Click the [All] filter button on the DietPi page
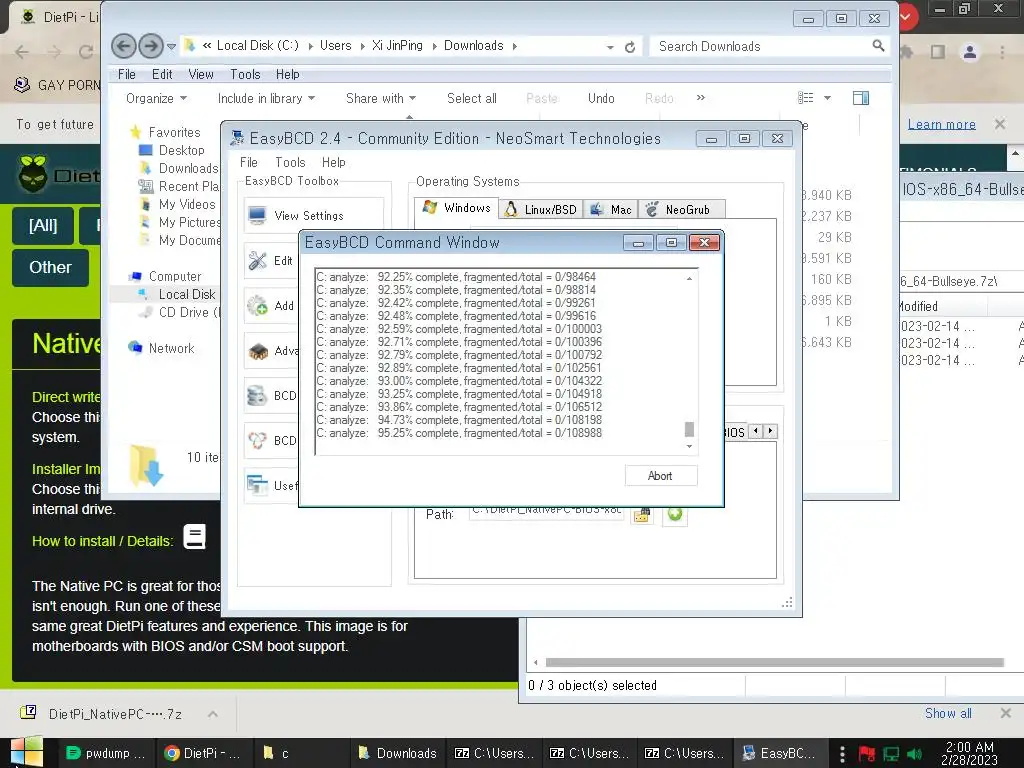 (43, 225)
